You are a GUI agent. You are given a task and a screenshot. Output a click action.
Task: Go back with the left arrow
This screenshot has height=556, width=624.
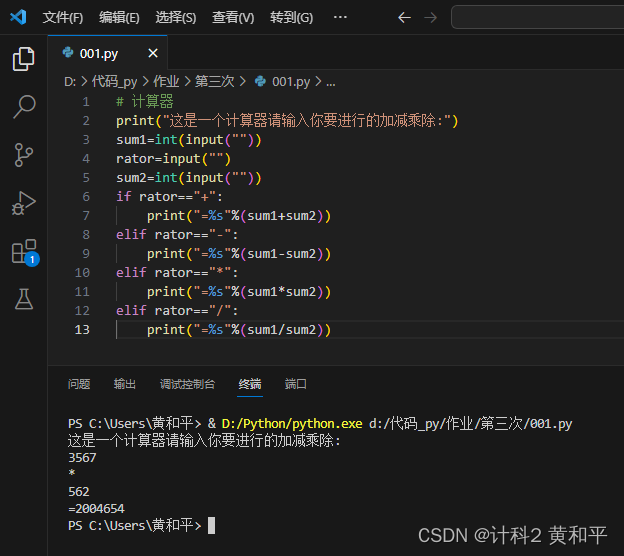point(404,18)
